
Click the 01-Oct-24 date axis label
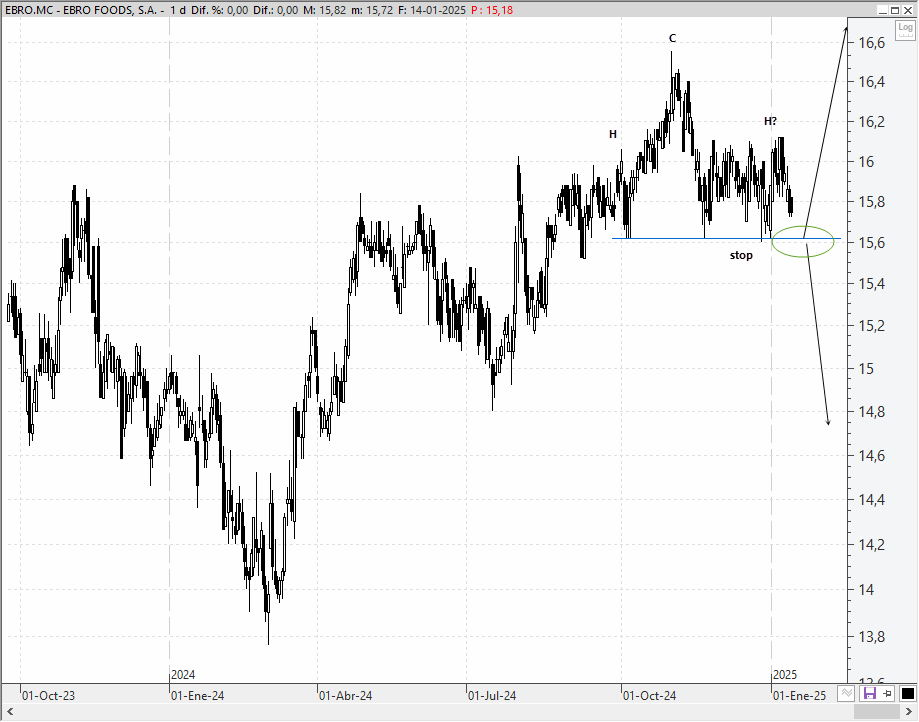tap(649, 696)
